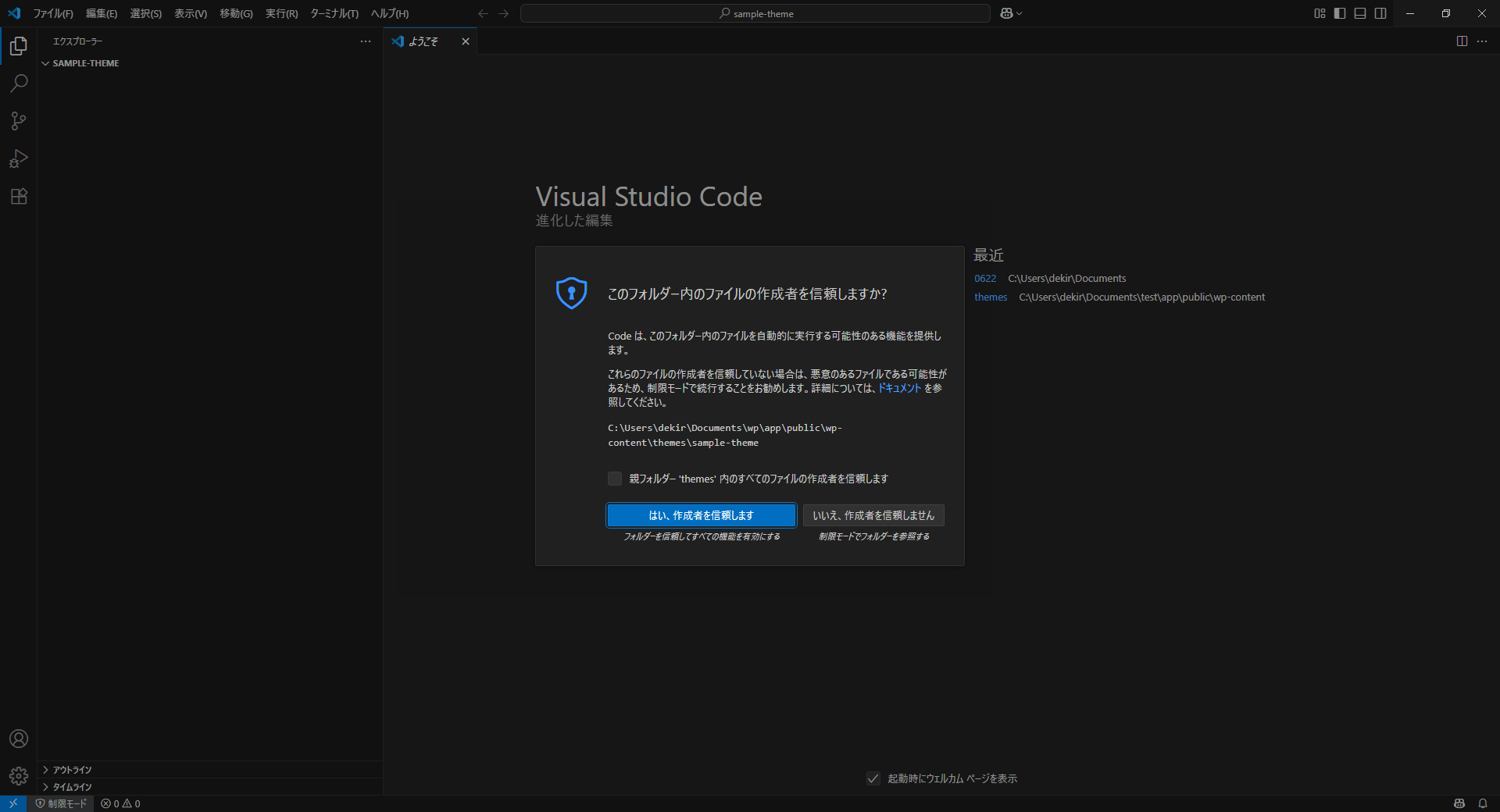Image resolution: width=1500 pixels, height=812 pixels.
Task: Click はい、作成者を信頼します button
Action: pos(702,515)
